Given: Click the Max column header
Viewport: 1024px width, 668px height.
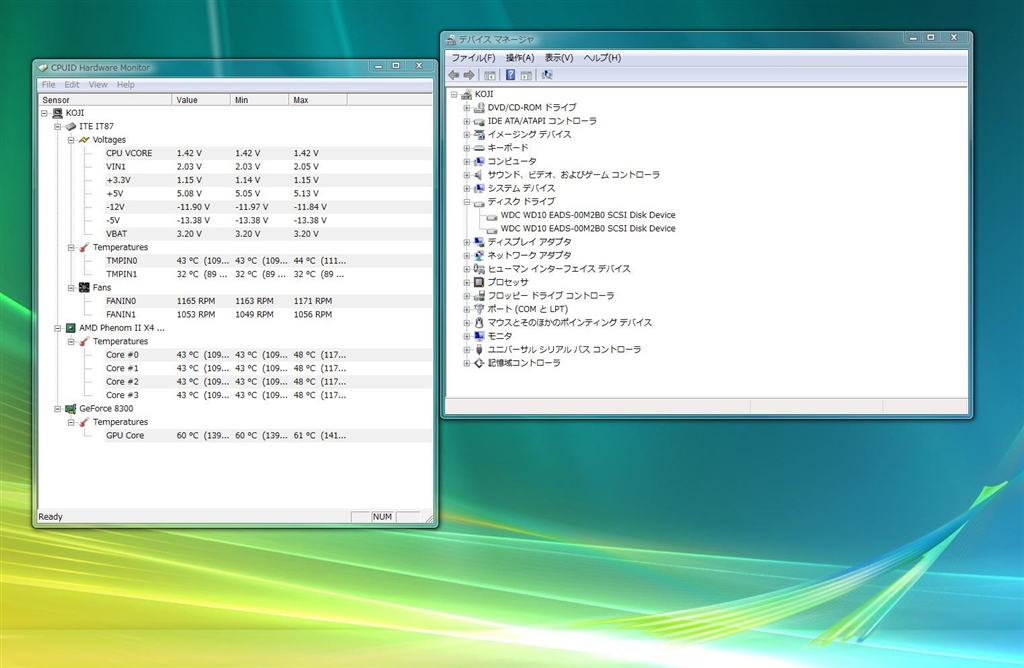Looking at the screenshot, I should (x=317, y=100).
